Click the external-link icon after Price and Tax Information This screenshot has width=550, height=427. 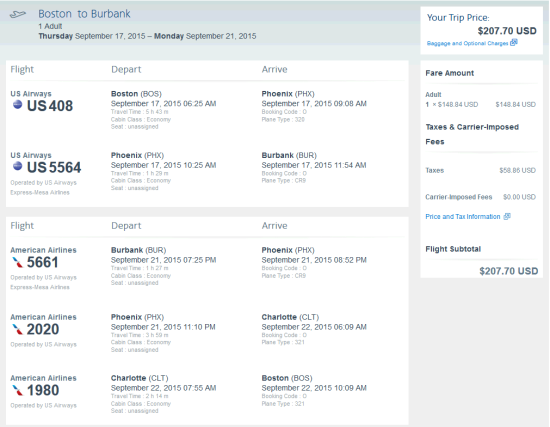pos(507,216)
